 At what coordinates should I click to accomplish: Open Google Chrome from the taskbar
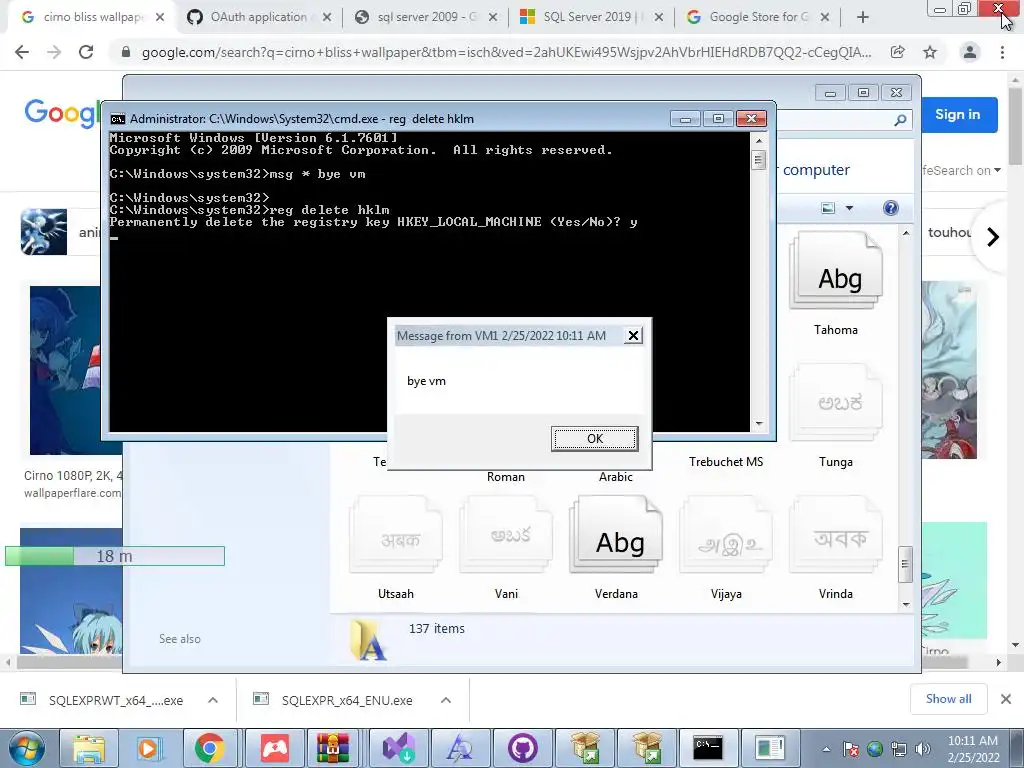point(209,748)
